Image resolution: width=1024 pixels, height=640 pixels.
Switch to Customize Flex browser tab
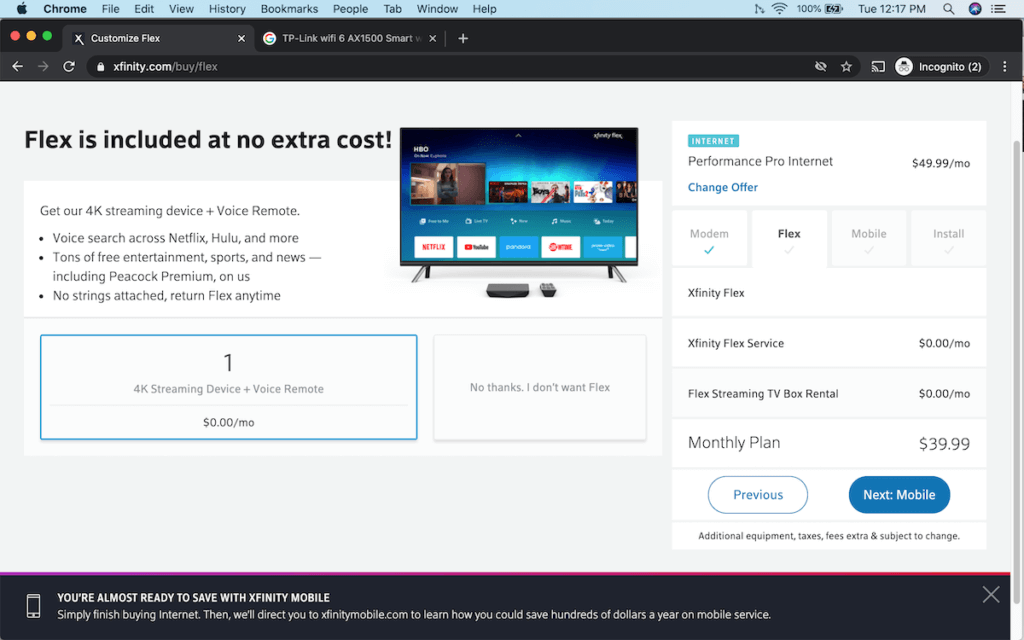pyautogui.click(x=158, y=39)
